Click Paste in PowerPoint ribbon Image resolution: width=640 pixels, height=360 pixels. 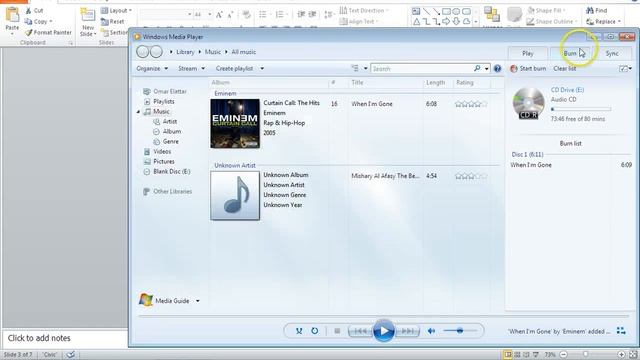tap(12, 20)
